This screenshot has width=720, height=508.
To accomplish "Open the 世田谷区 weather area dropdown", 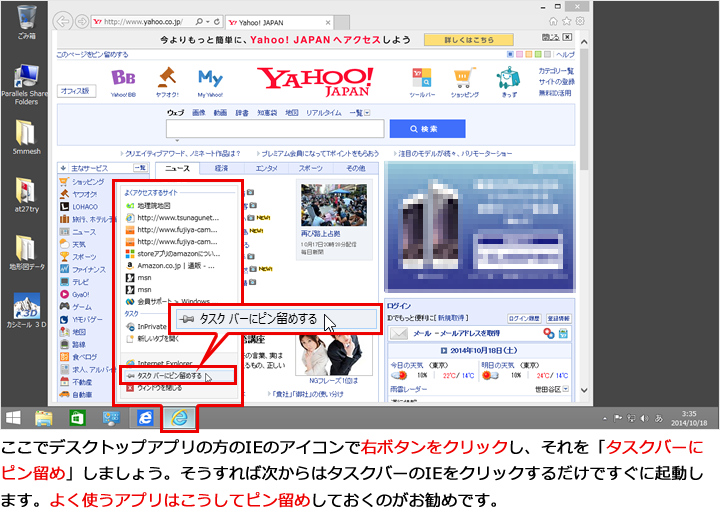I will click(566, 389).
